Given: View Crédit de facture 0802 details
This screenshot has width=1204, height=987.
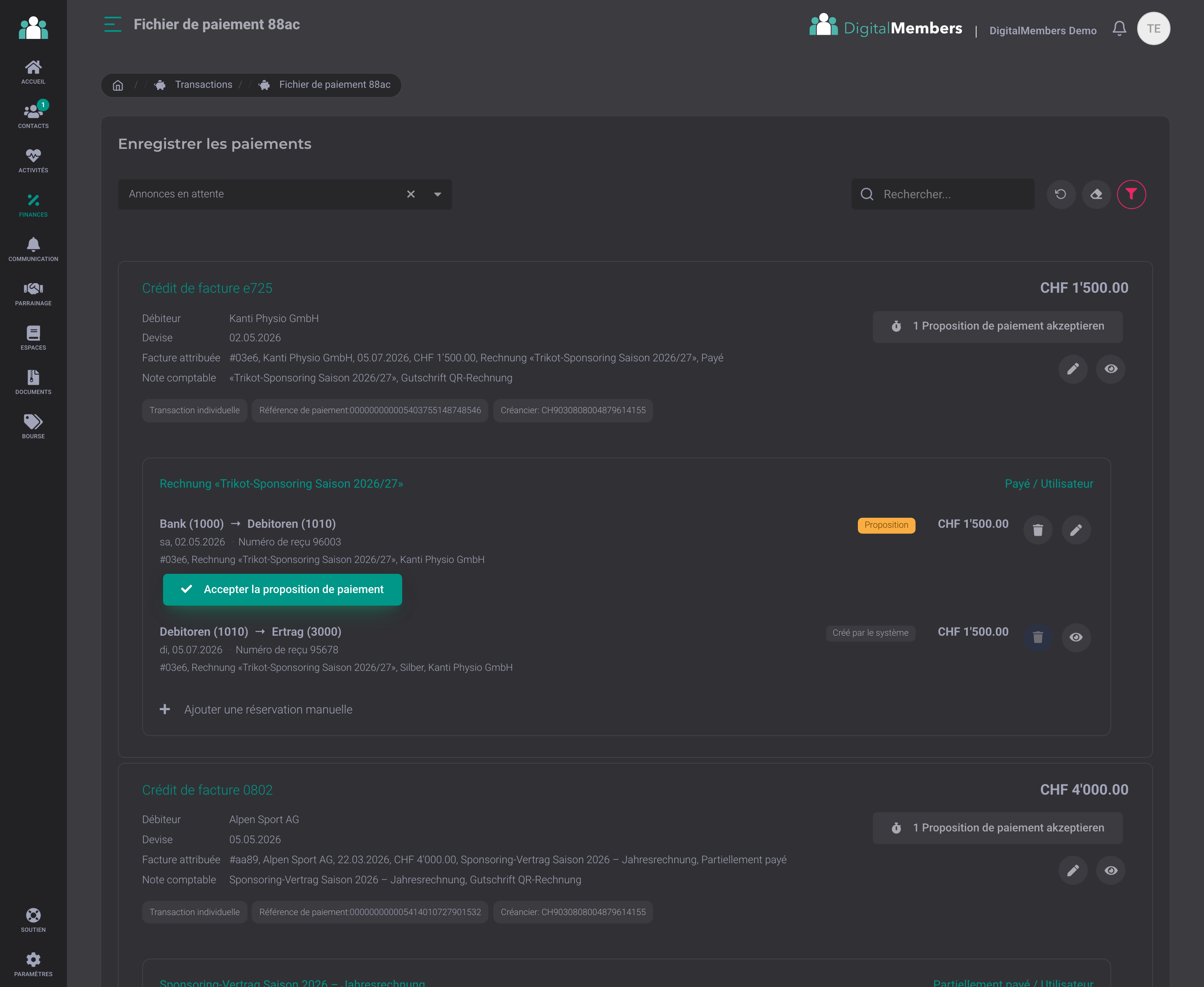Looking at the screenshot, I should (1110, 870).
